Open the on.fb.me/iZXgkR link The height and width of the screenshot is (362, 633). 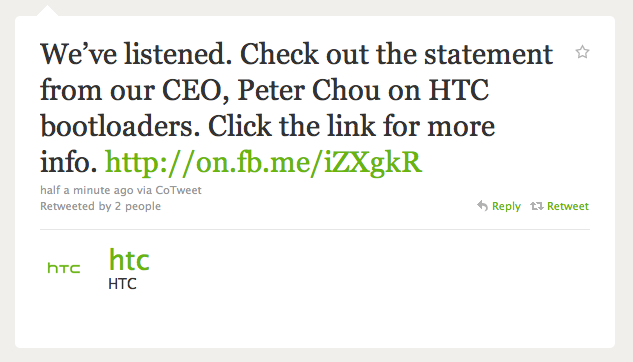[263, 162]
